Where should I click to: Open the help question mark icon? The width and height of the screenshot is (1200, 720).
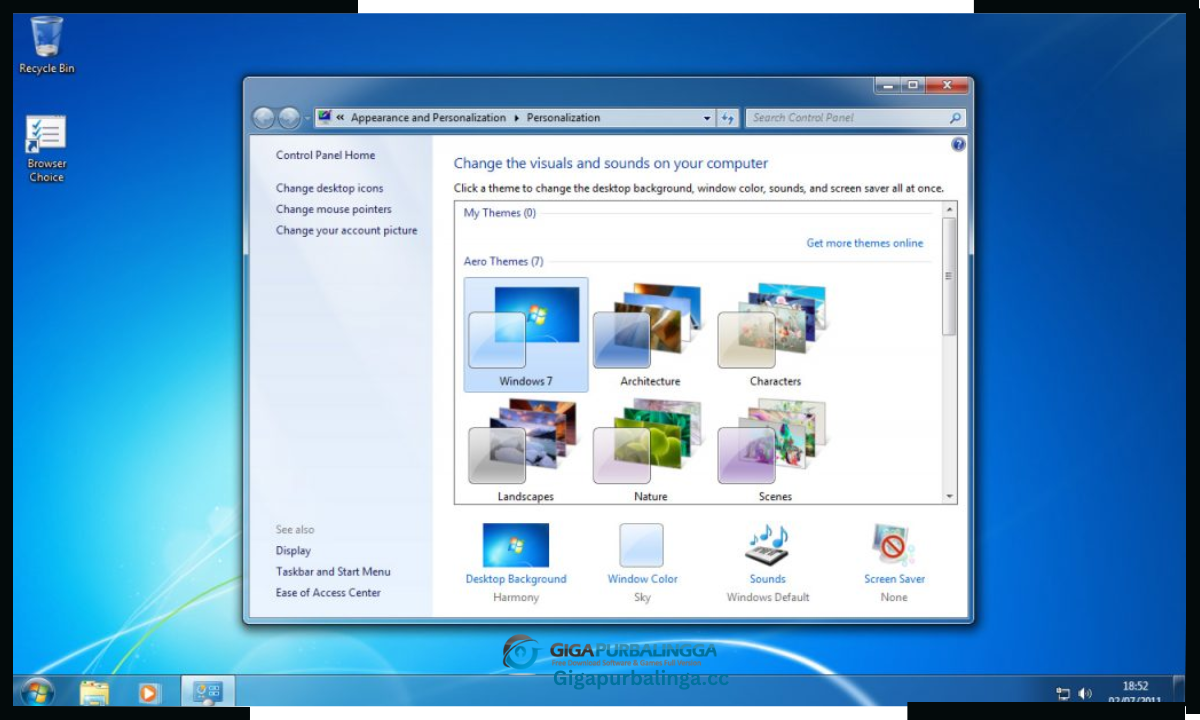[958, 145]
